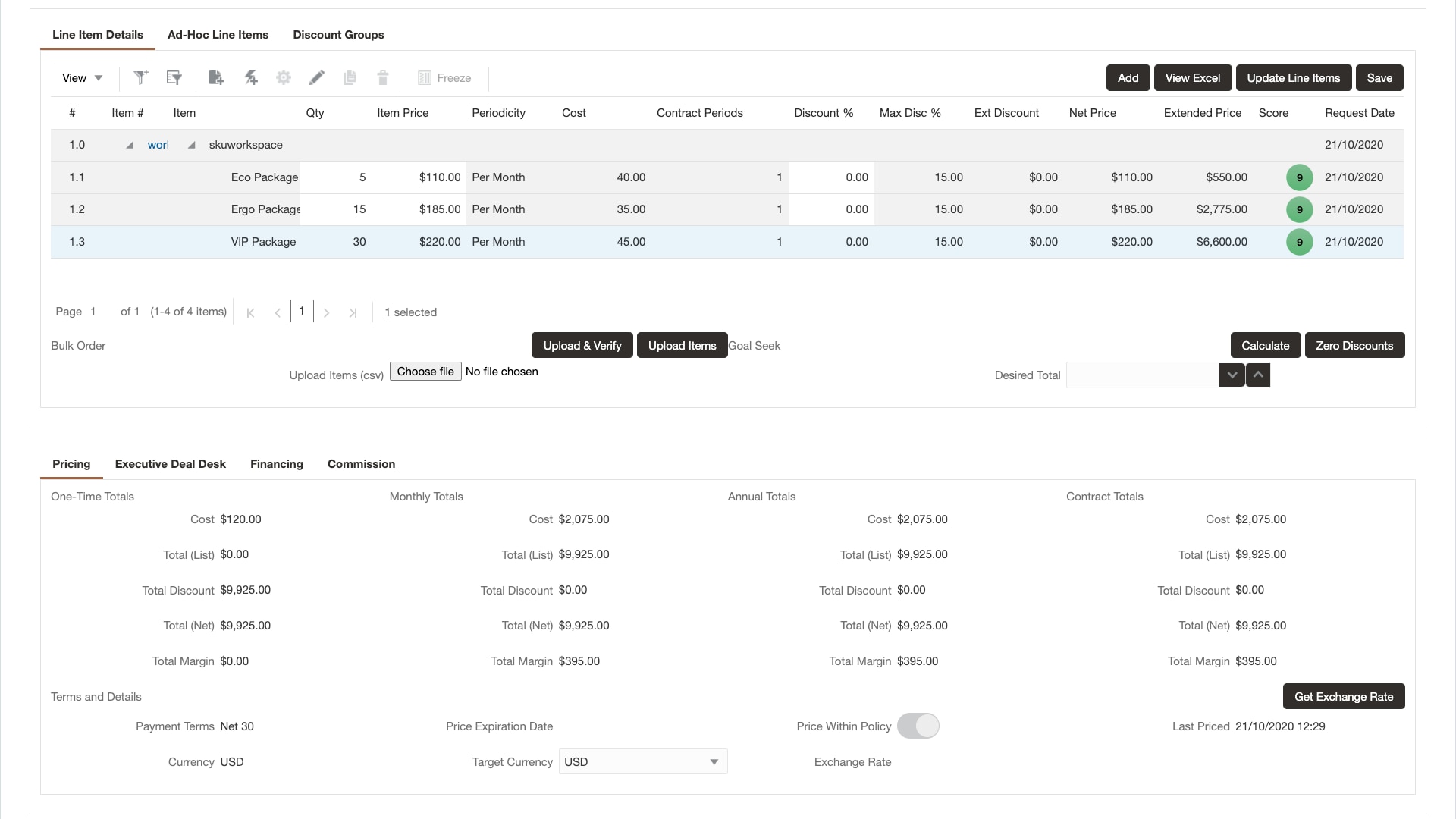This screenshot has width=1456, height=819.
Task: Click the delete trash icon
Action: coord(382,77)
